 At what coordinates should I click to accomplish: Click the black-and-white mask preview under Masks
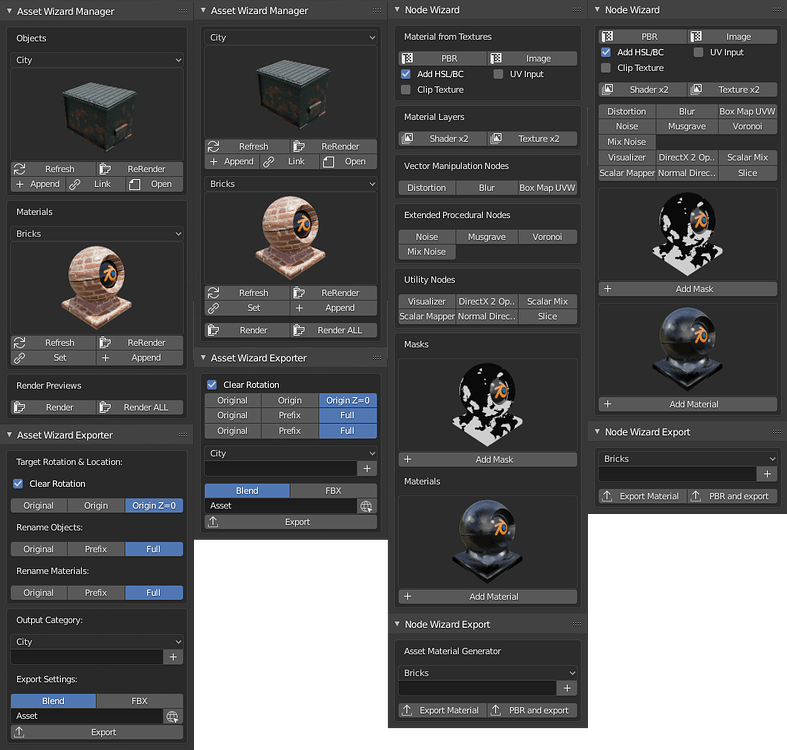coord(488,405)
